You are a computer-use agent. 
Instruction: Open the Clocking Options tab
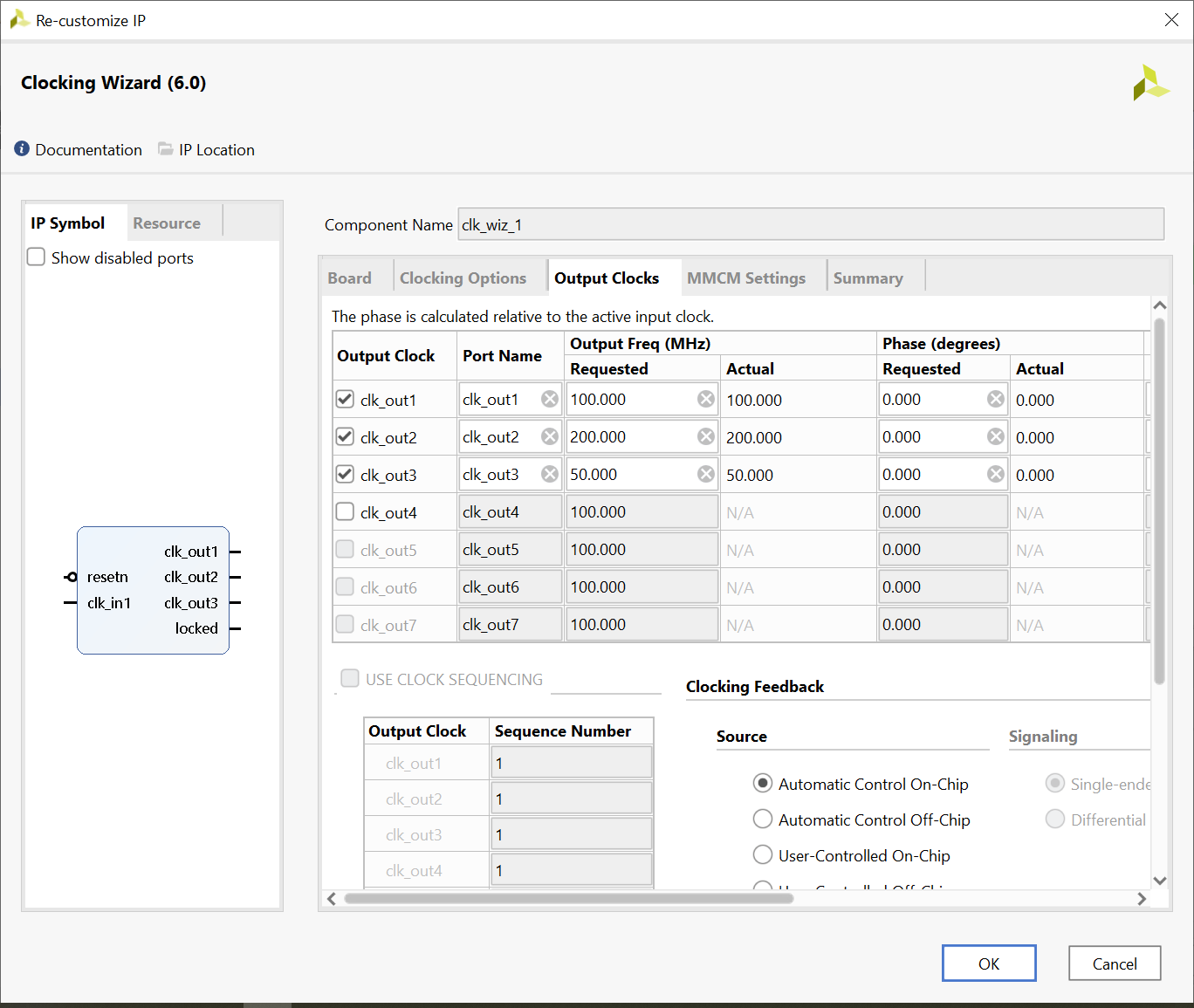pos(463,278)
